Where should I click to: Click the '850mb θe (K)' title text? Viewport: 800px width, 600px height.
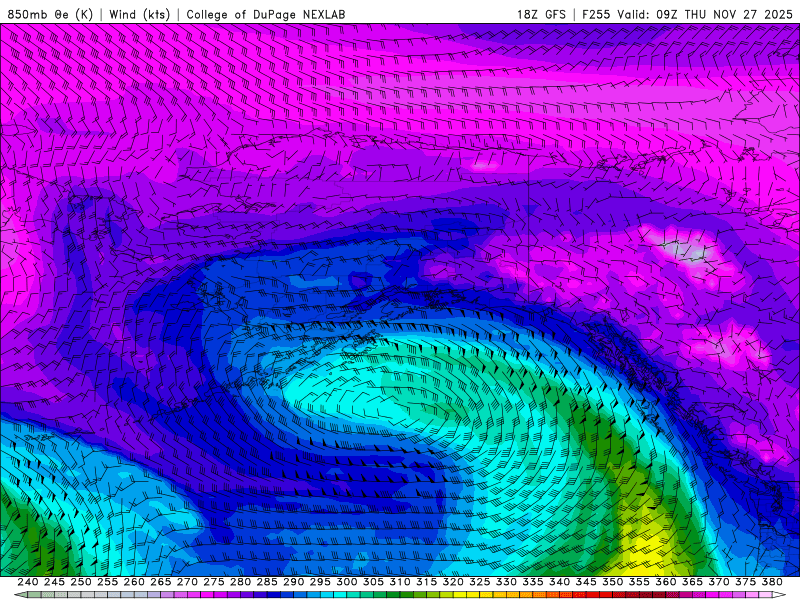click(50, 14)
